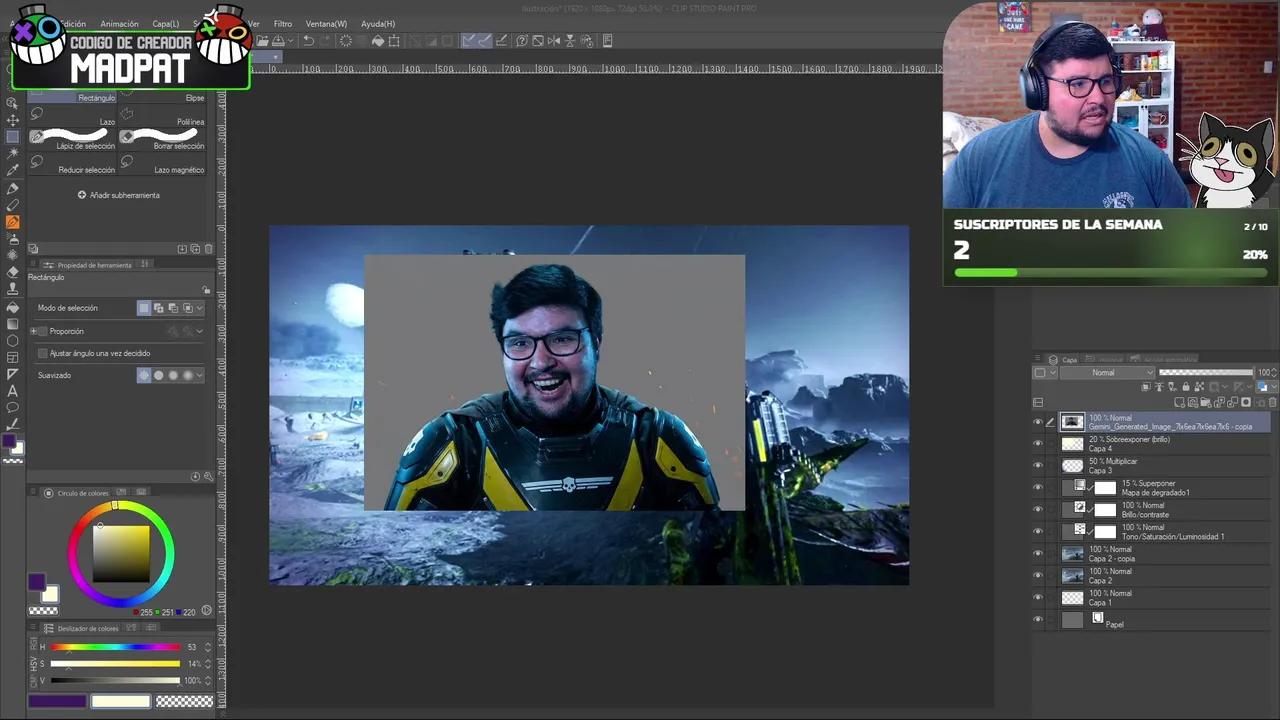This screenshot has width=1280, height=720.
Task: Expand the Proporción plus expander
Action: (x=33, y=331)
